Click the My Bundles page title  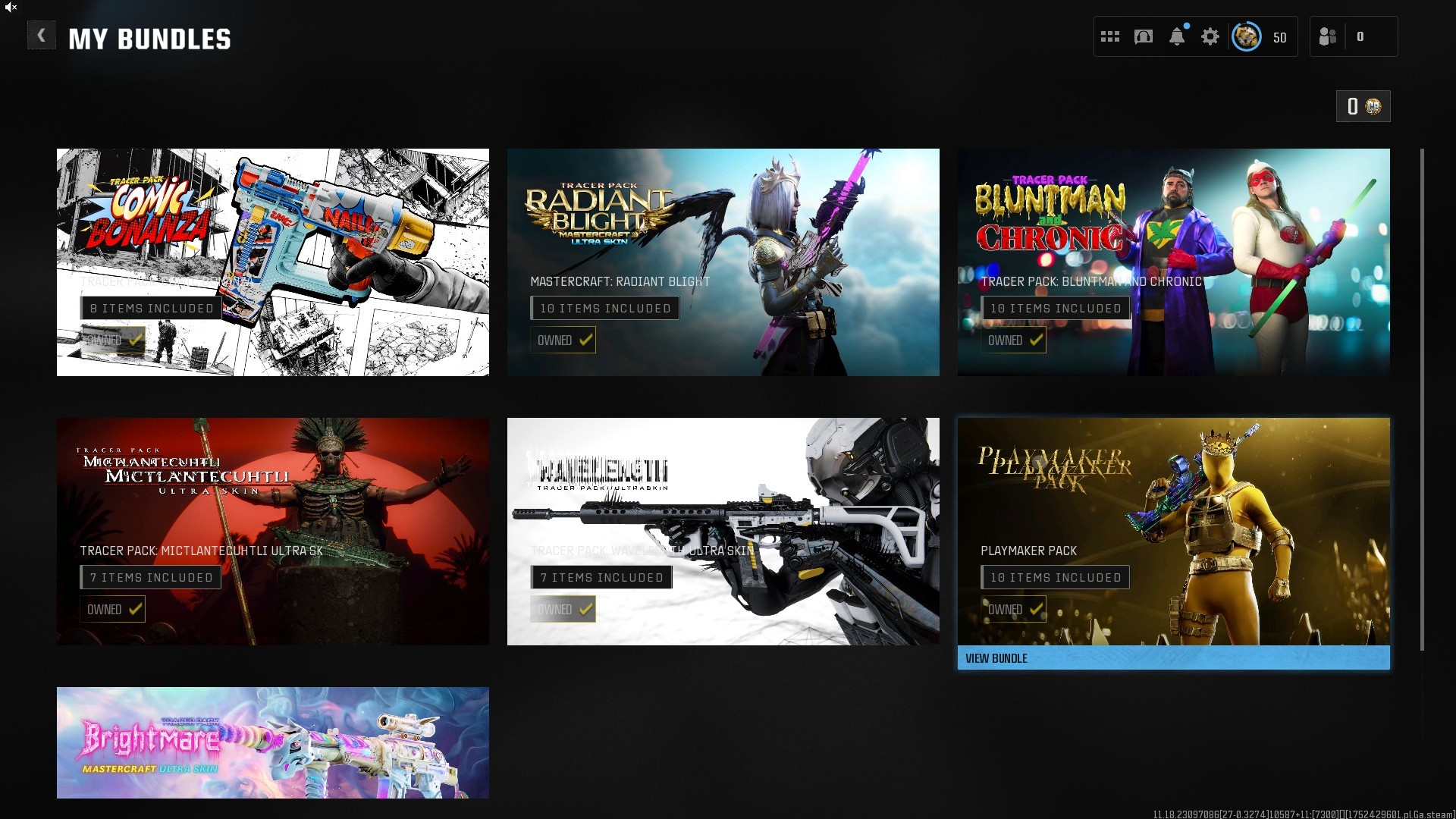(149, 39)
